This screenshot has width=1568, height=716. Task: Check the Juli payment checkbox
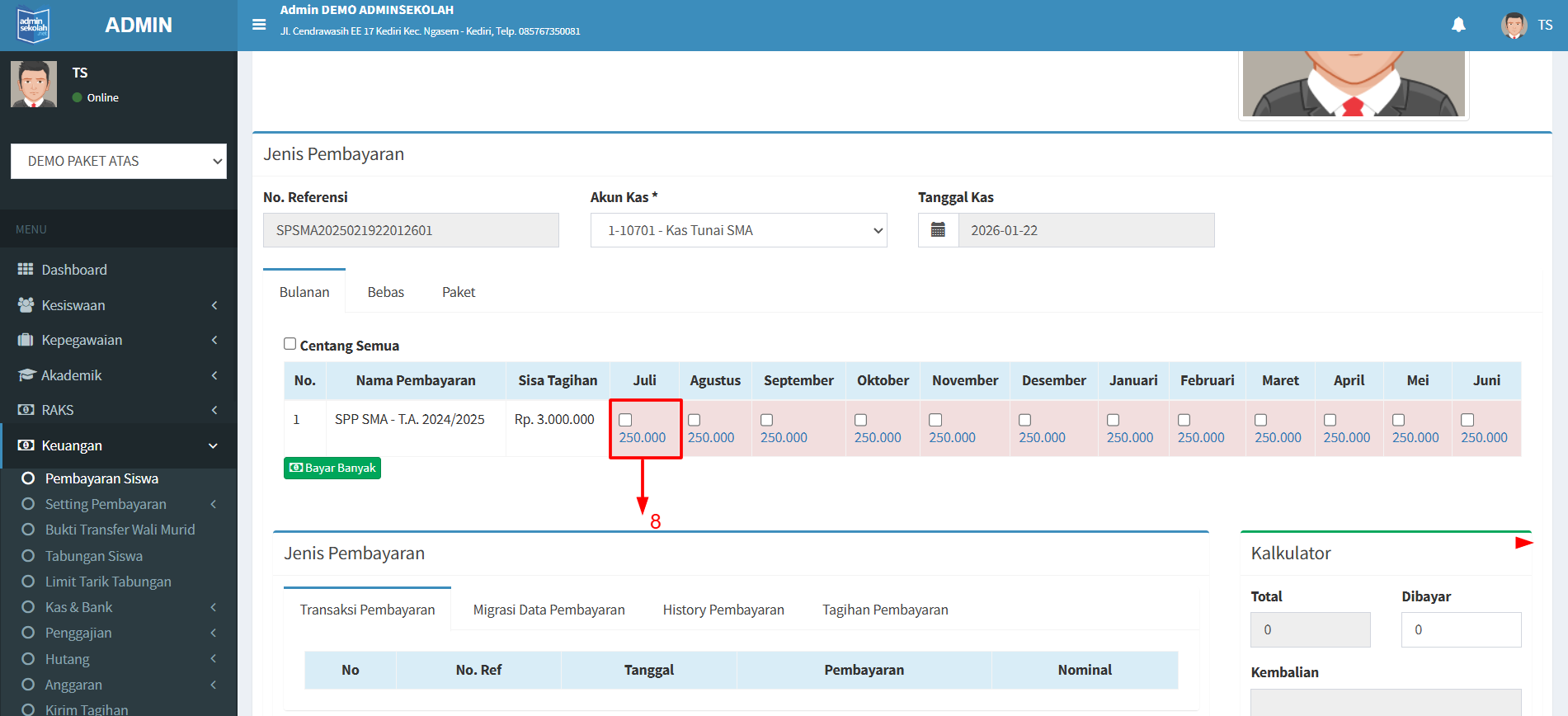625,420
